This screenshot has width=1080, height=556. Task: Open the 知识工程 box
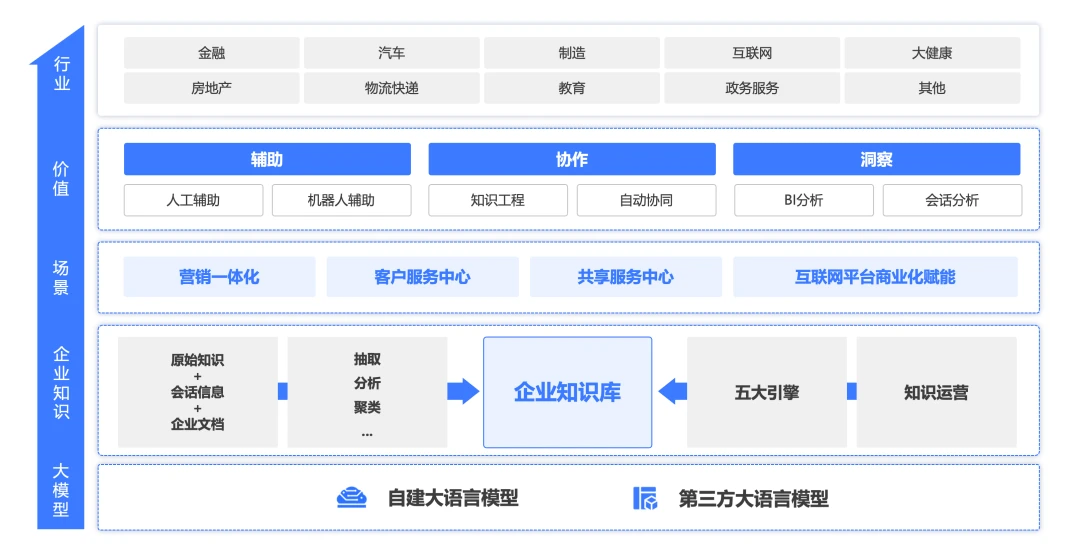coord(498,200)
